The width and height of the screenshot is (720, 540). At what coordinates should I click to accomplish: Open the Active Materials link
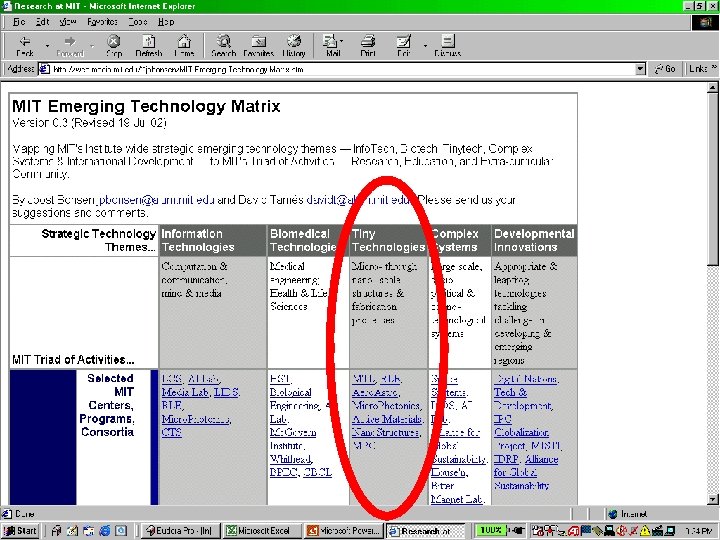(x=387, y=419)
